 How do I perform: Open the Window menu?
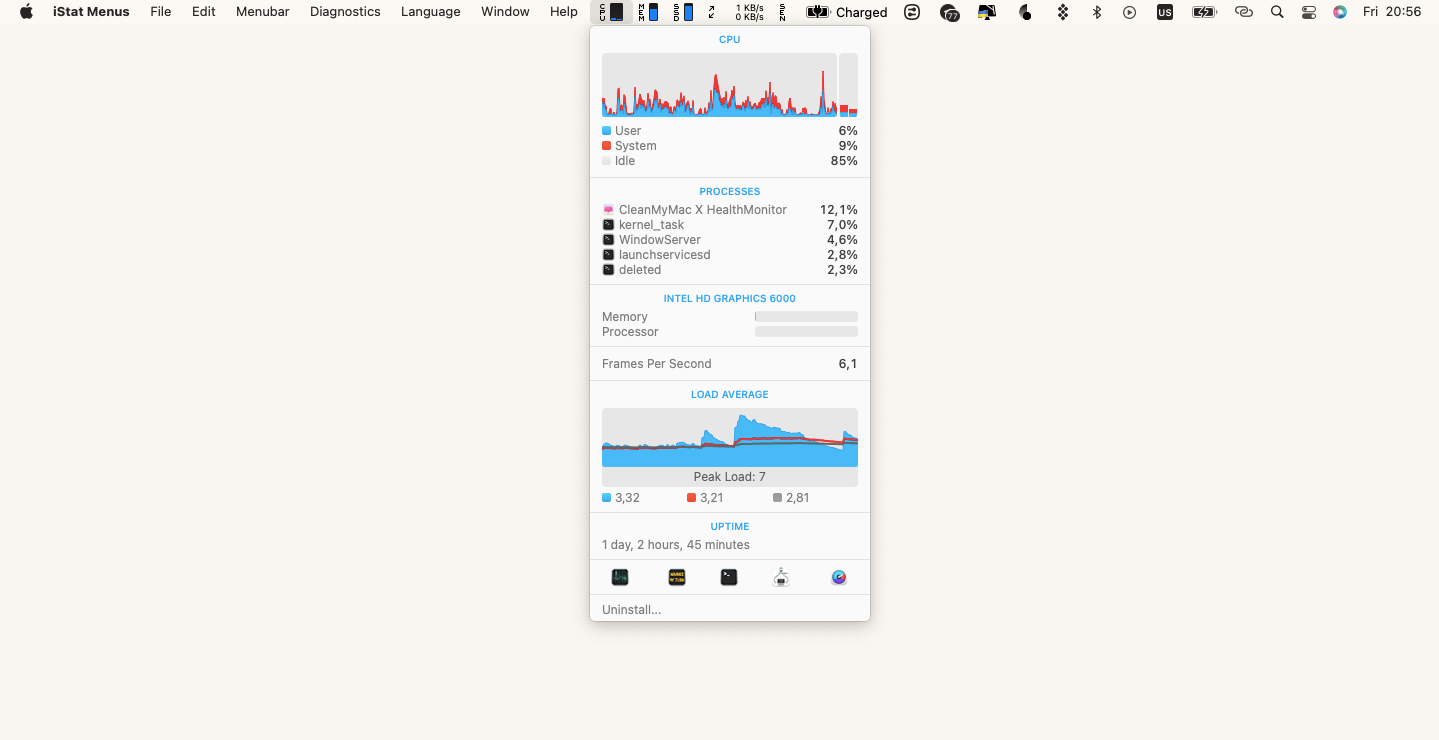click(505, 12)
